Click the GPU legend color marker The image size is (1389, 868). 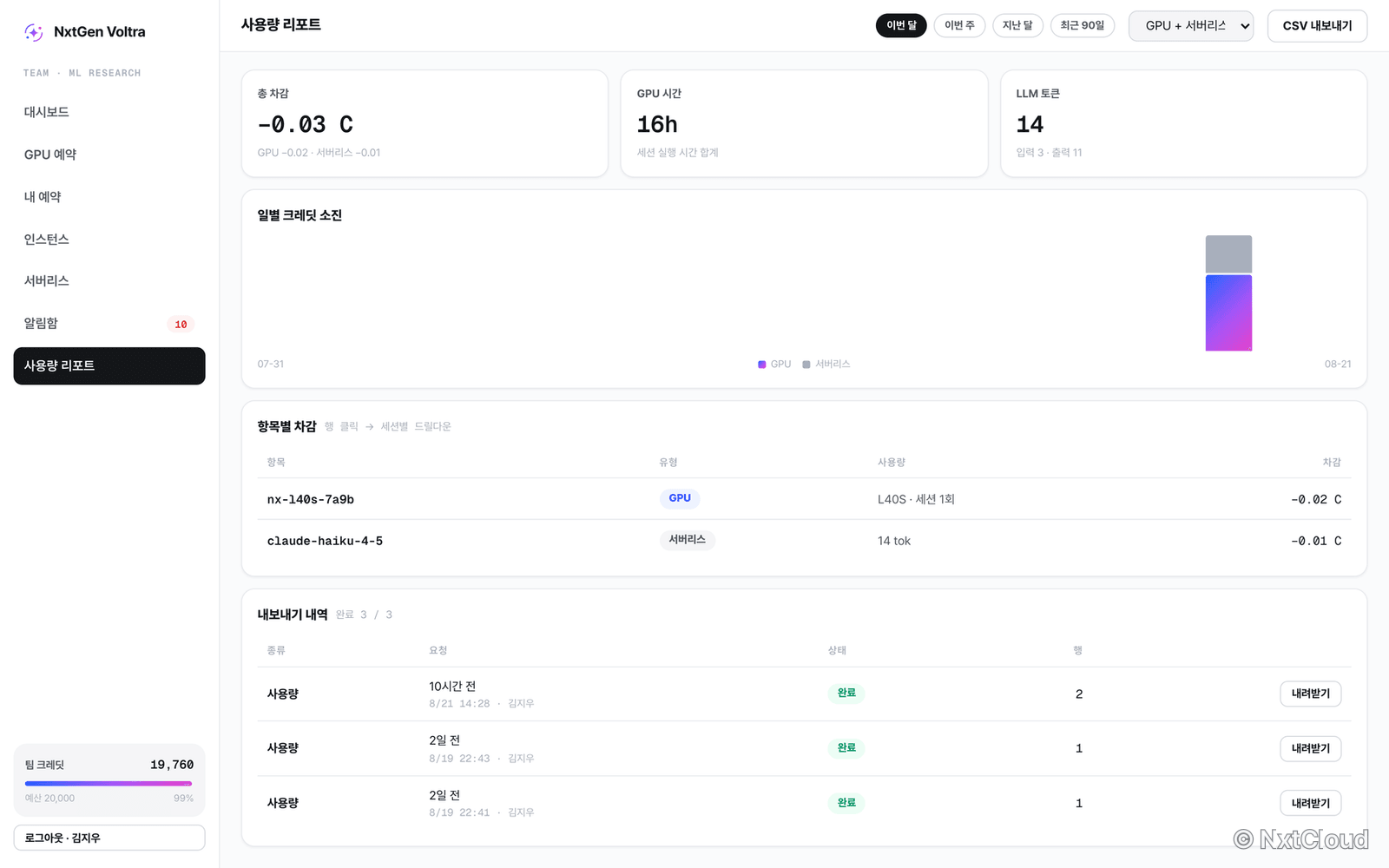click(x=762, y=365)
